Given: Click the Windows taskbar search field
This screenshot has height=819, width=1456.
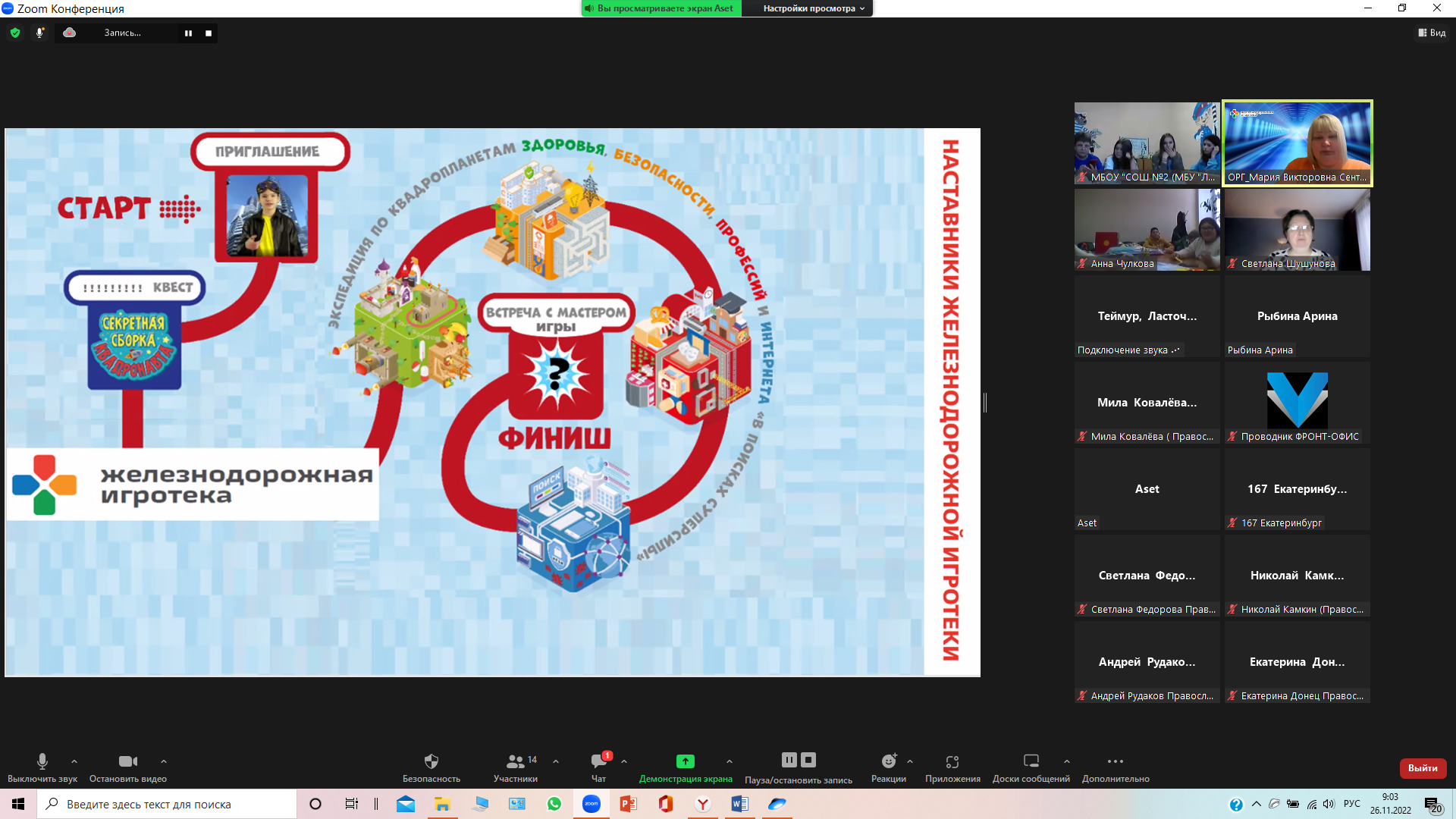Looking at the screenshot, I should [x=167, y=804].
